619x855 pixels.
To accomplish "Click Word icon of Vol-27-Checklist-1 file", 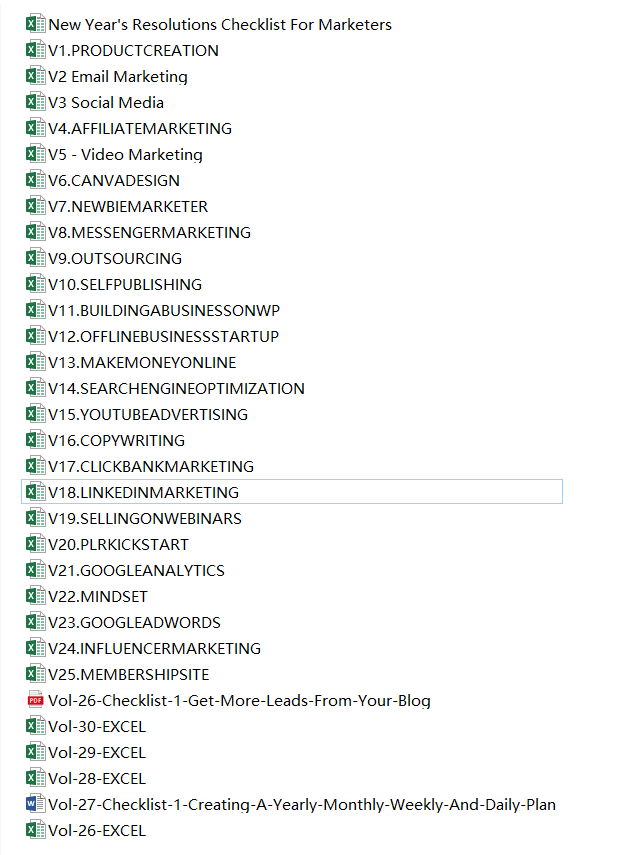I will click(35, 804).
